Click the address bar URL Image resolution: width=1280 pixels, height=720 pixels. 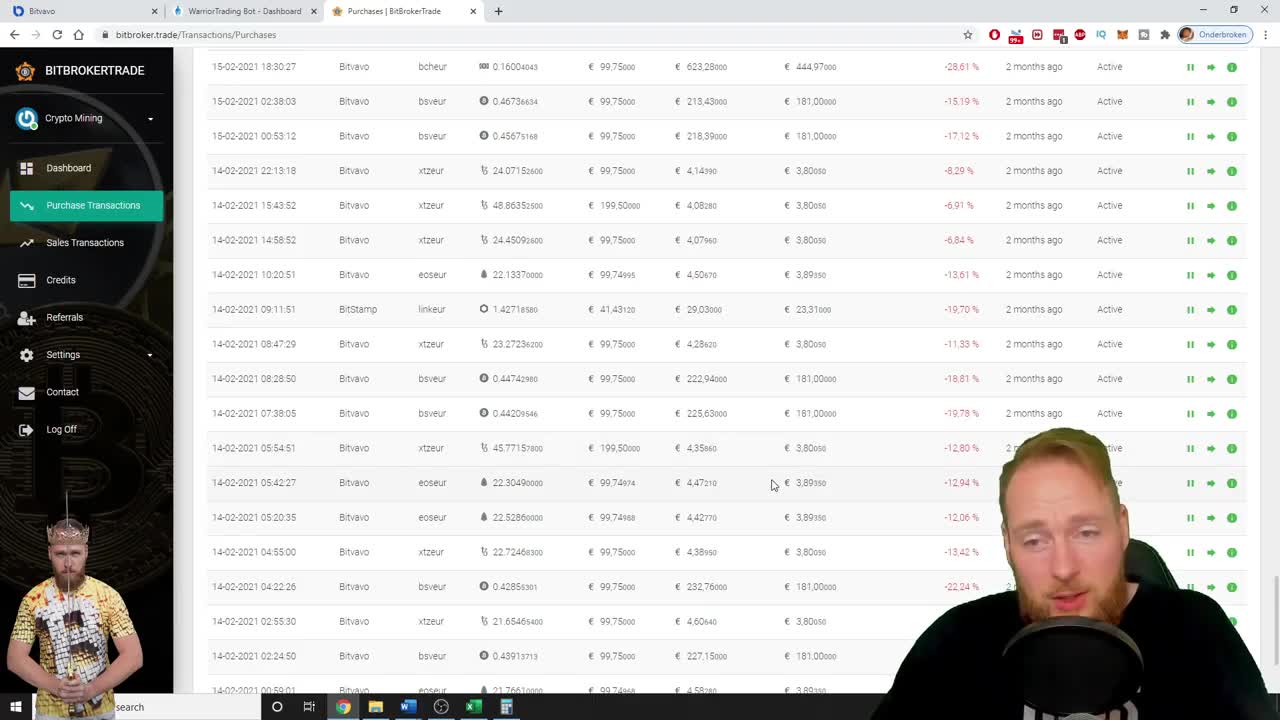tap(196, 34)
